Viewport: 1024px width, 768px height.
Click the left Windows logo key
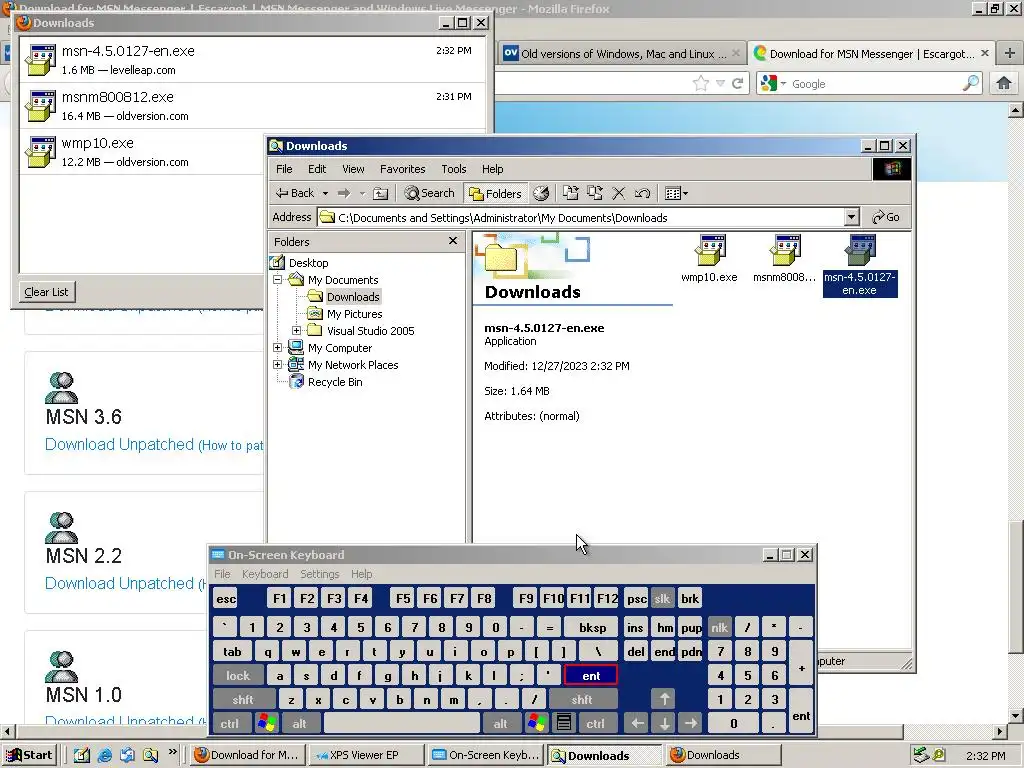(267, 724)
